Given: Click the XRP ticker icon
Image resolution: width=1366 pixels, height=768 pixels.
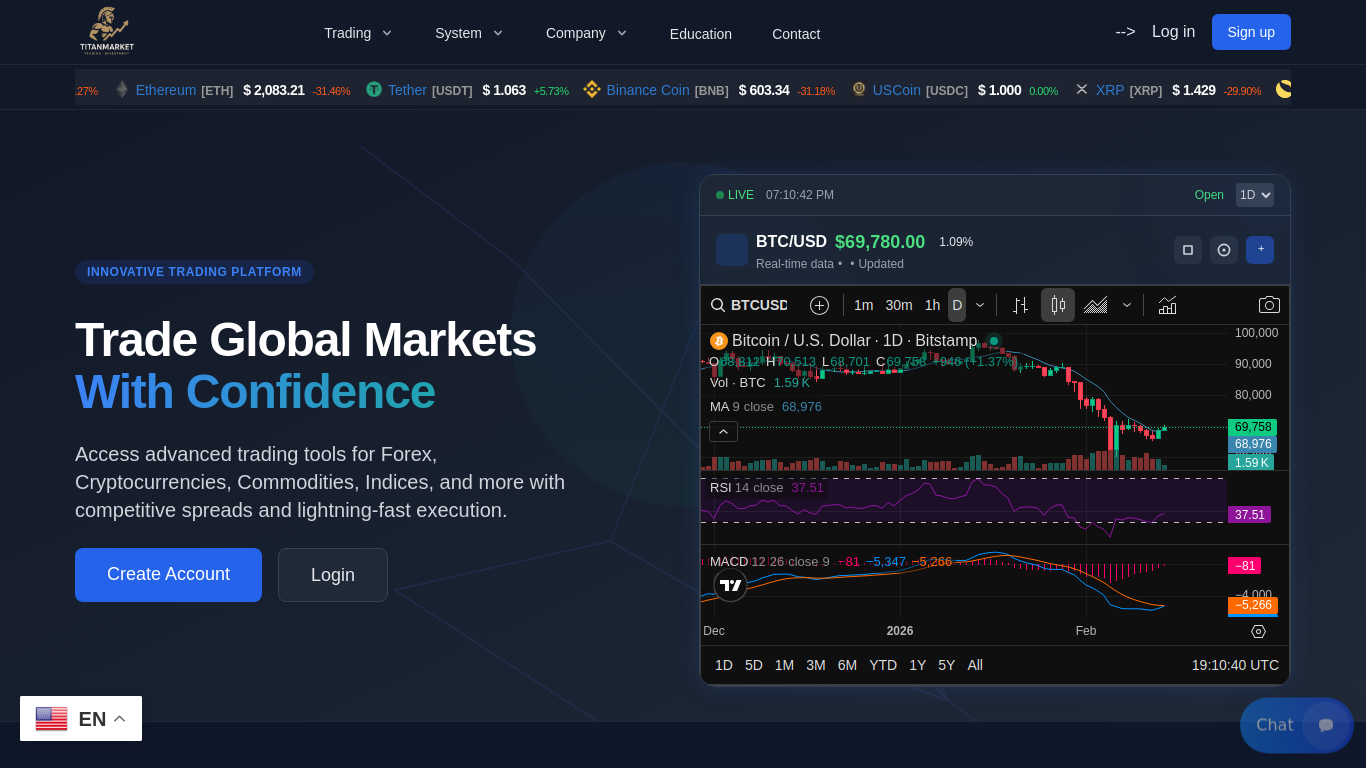Looking at the screenshot, I should tap(1082, 89).
